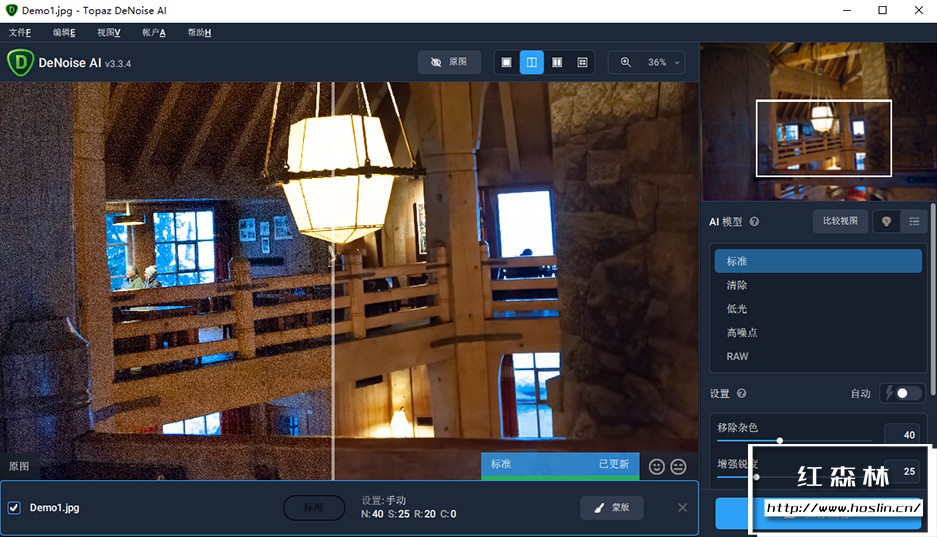Click the 标准 model pill for Demo1.jpg

[314, 508]
